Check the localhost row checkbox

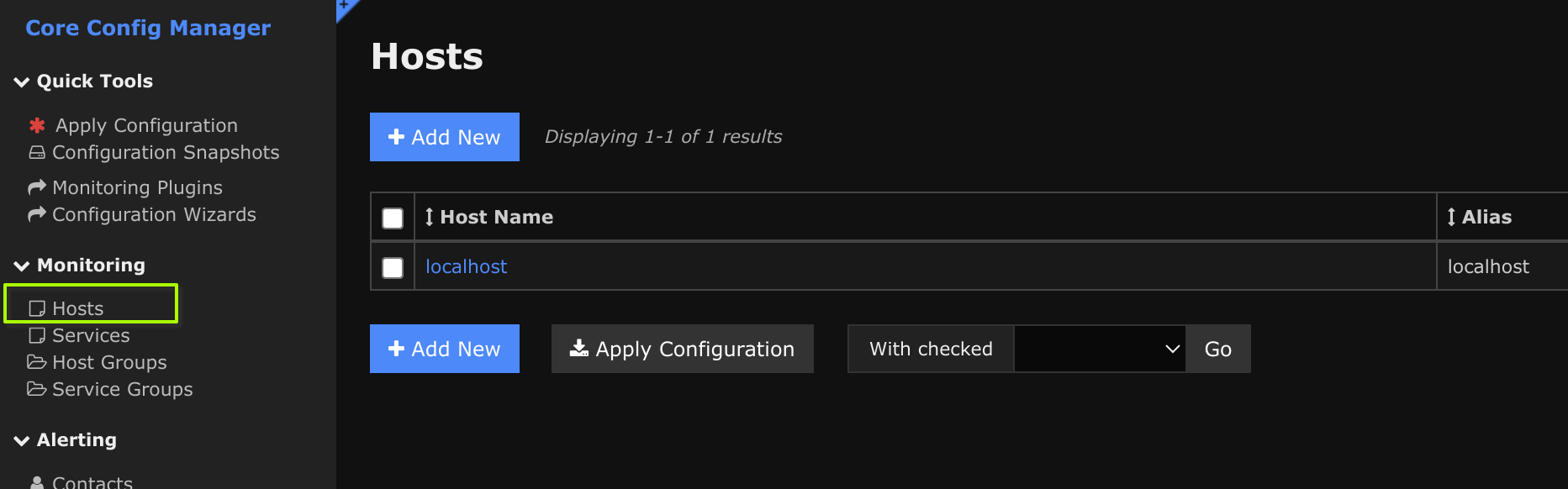click(393, 268)
